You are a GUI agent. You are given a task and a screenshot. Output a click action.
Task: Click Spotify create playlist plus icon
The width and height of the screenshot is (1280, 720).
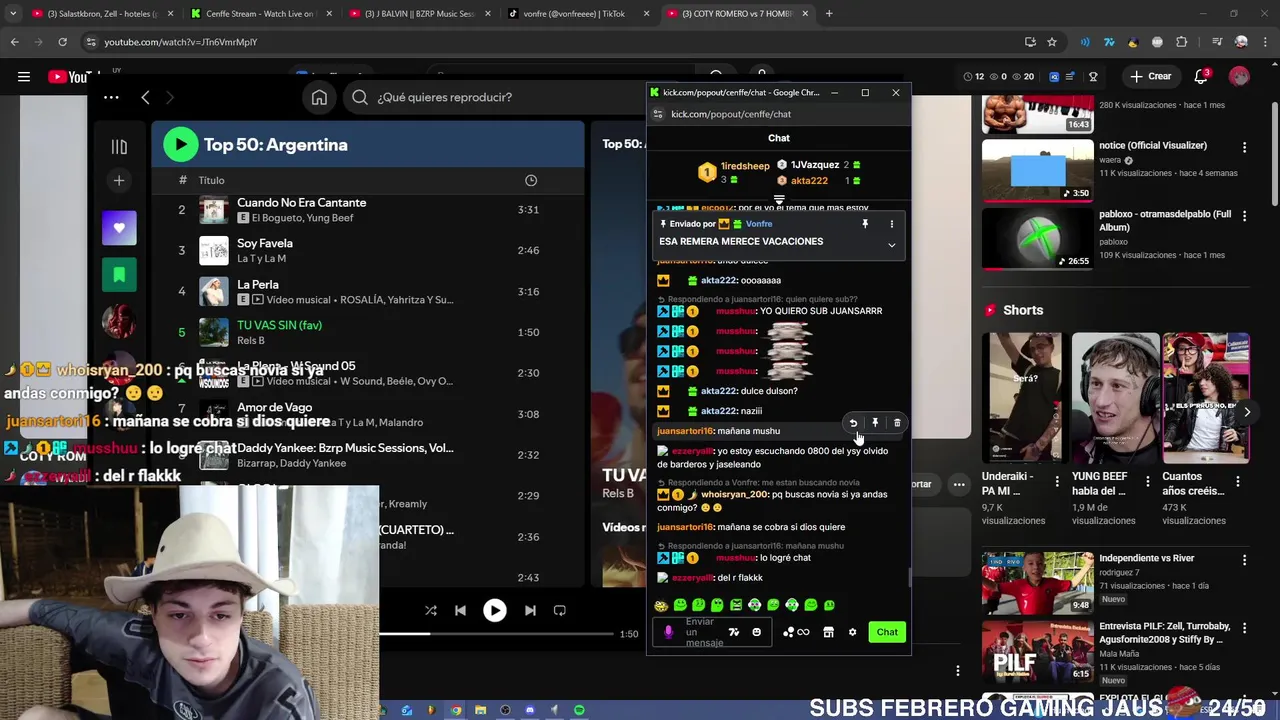point(119,180)
